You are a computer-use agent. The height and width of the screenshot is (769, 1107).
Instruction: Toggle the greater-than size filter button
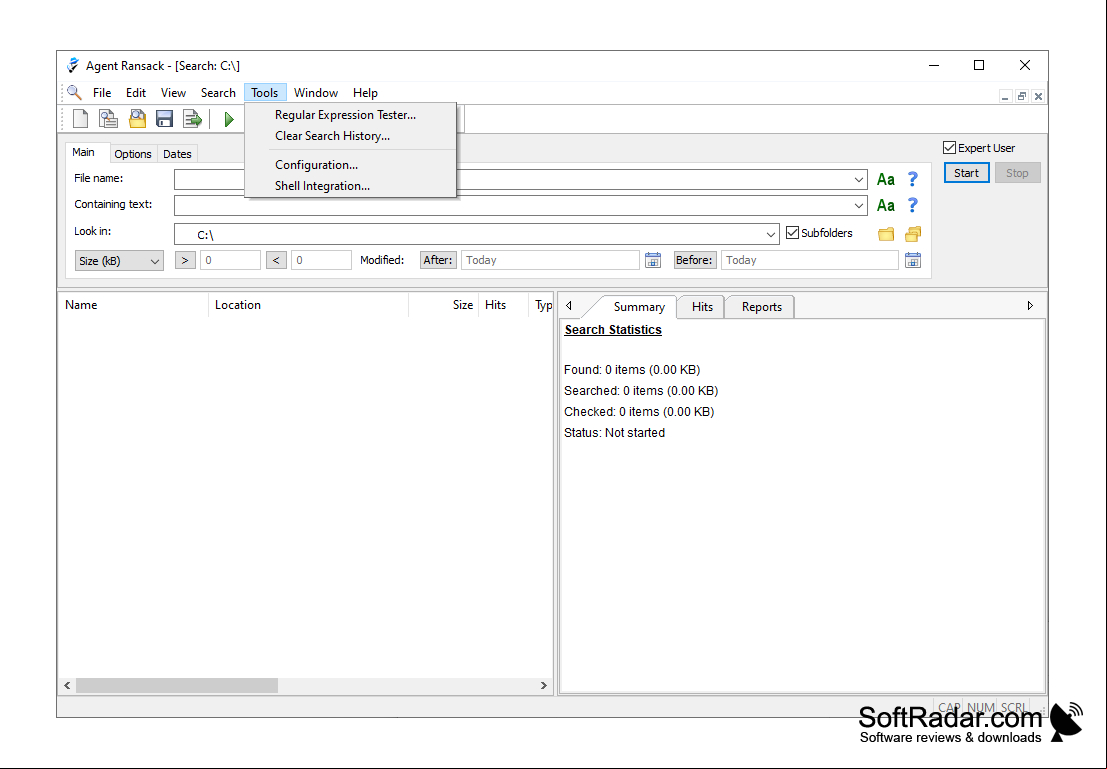pos(185,260)
